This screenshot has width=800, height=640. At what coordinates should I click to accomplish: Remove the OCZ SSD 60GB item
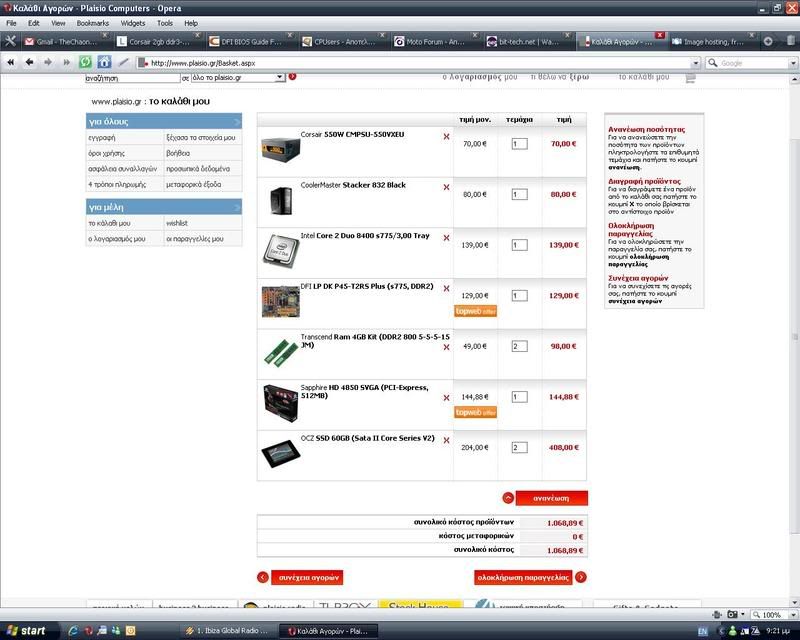click(446, 440)
